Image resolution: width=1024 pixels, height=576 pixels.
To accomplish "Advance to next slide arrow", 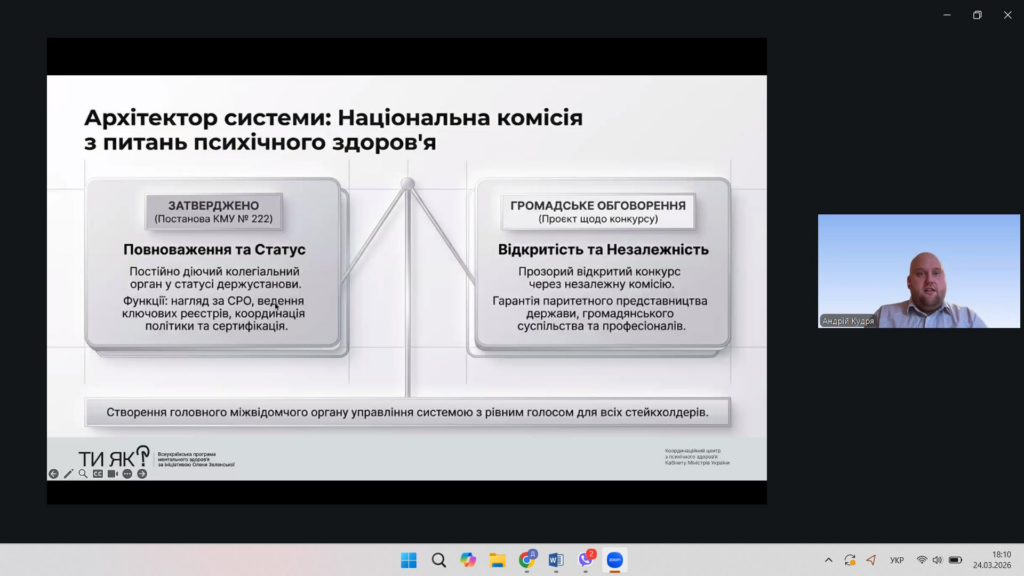I will pos(142,474).
